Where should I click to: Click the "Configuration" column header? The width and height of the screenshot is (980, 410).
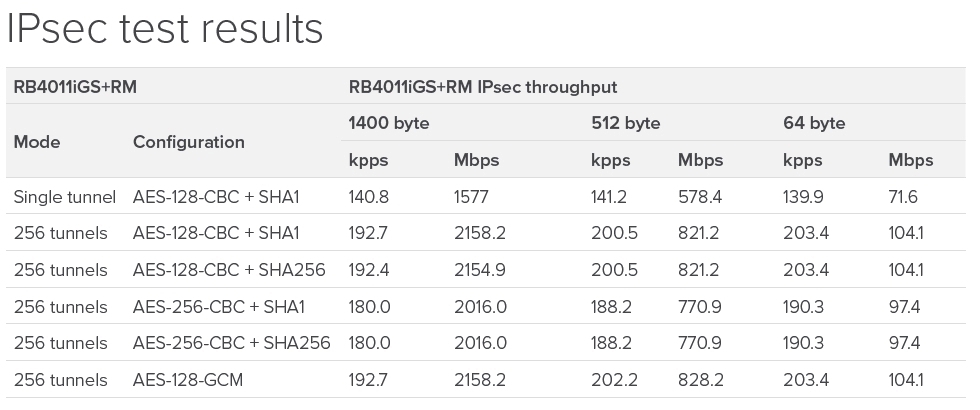point(189,142)
